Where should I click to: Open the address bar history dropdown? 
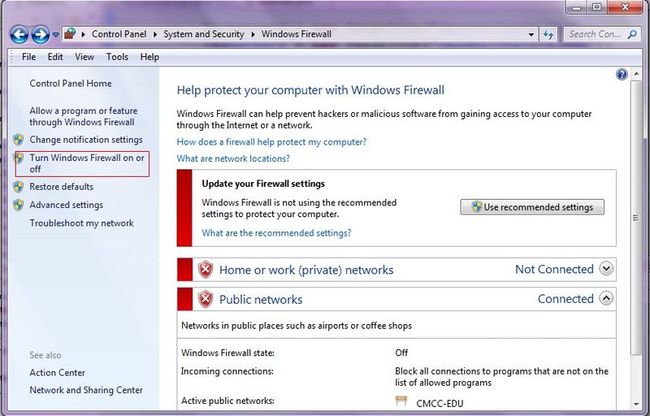531,34
